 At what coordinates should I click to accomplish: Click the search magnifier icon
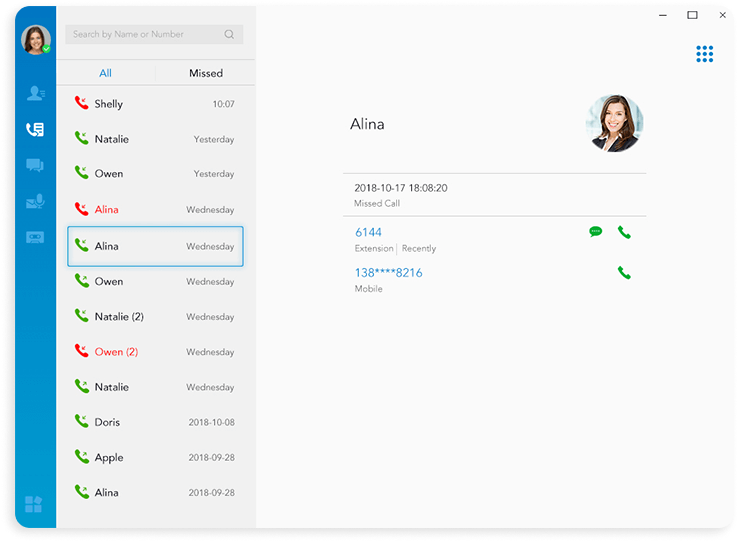coord(229,35)
